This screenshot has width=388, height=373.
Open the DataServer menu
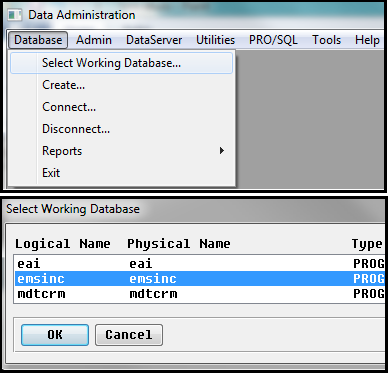click(x=154, y=40)
